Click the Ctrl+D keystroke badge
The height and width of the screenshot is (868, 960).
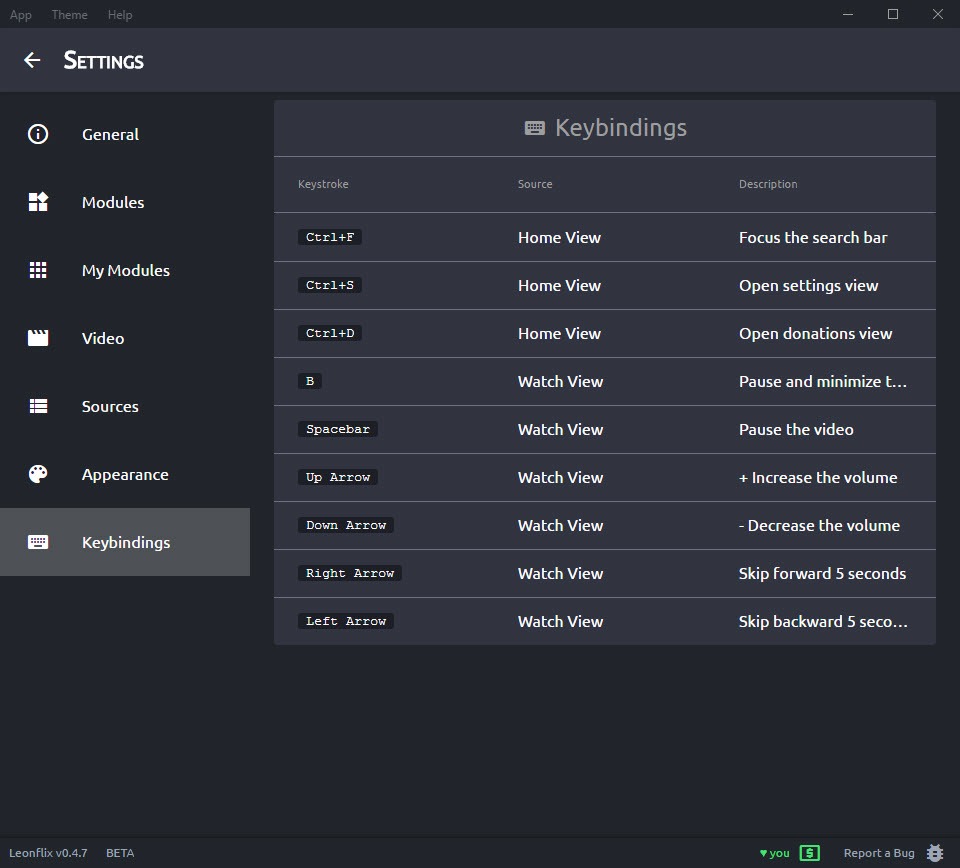[330, 333]
